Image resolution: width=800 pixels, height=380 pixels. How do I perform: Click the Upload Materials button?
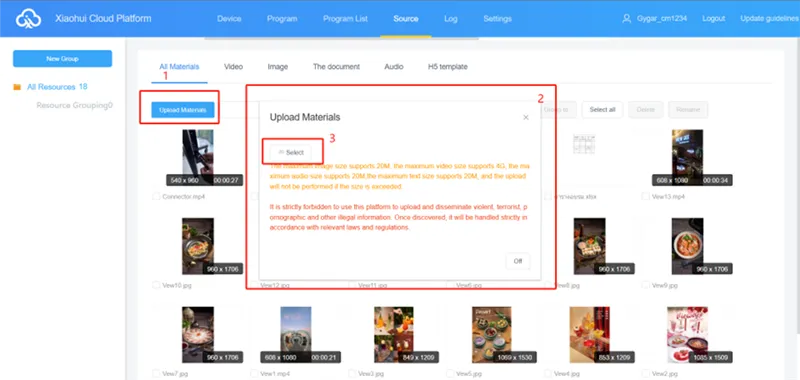183,110
